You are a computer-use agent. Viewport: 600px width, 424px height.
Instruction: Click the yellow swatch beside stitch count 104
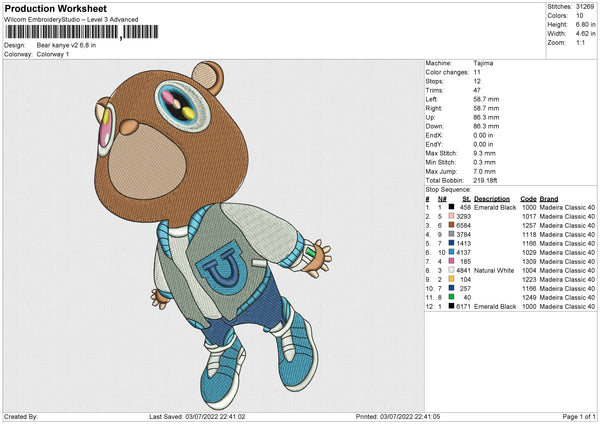pyautogui.click(x=452, y=279)
